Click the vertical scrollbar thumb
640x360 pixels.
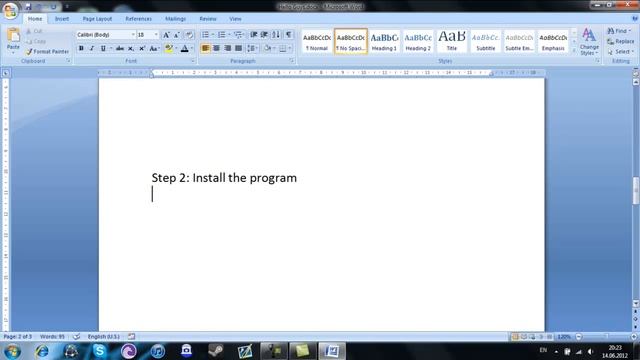coord(636,190)
